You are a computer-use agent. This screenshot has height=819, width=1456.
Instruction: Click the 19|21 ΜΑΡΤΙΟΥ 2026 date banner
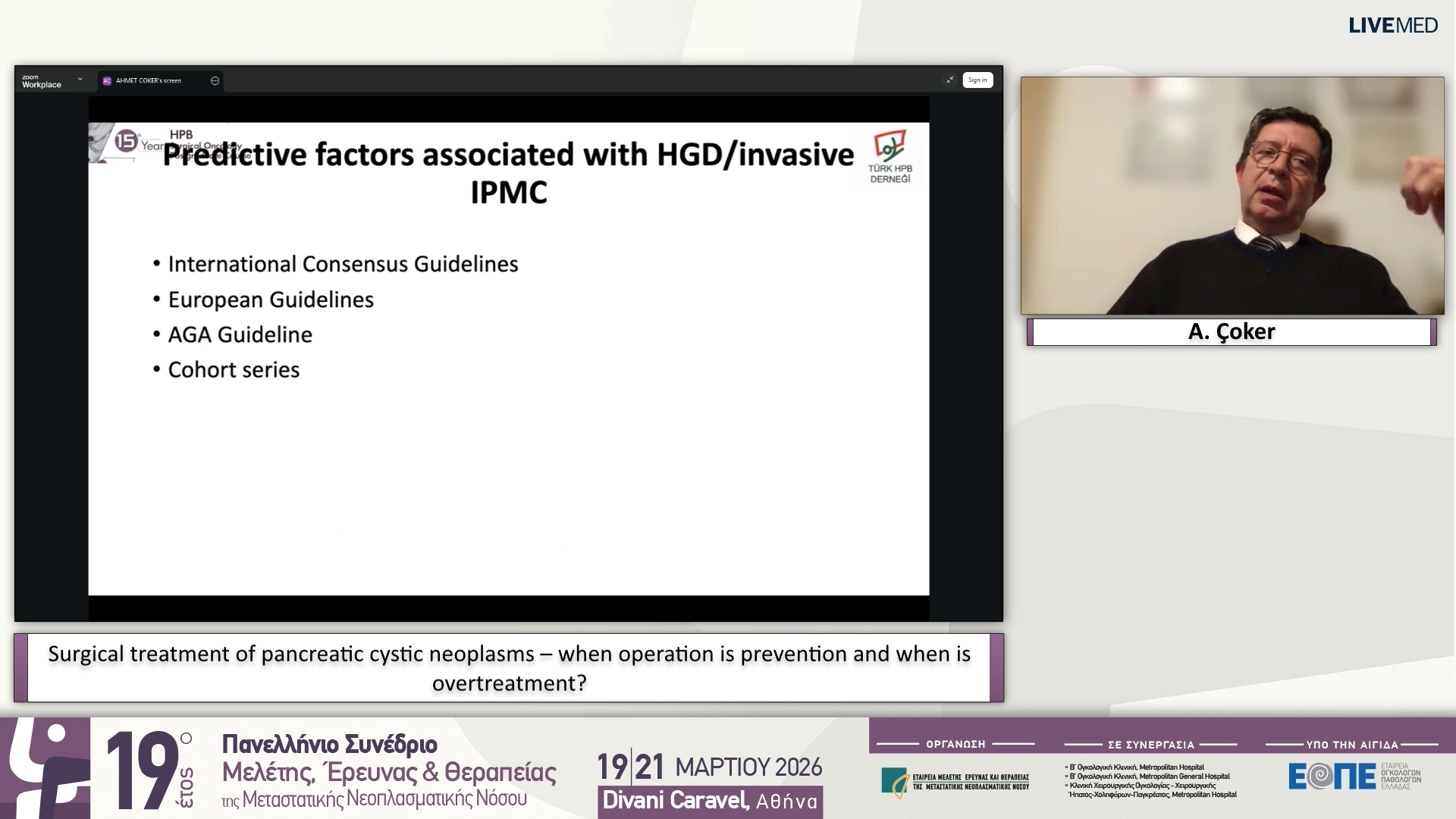click(x=710, y=767)
